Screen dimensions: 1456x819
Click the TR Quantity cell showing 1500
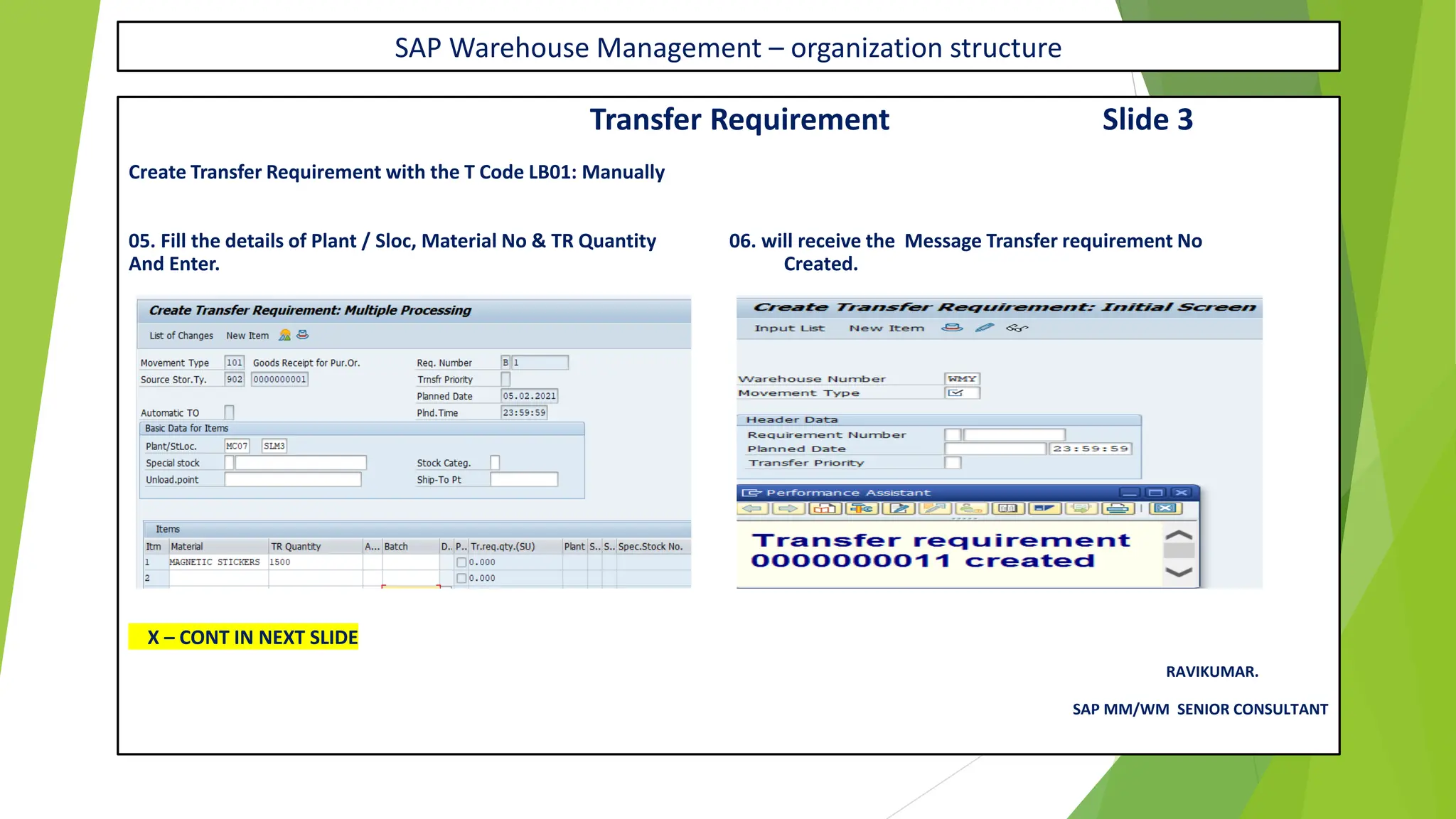316,562
